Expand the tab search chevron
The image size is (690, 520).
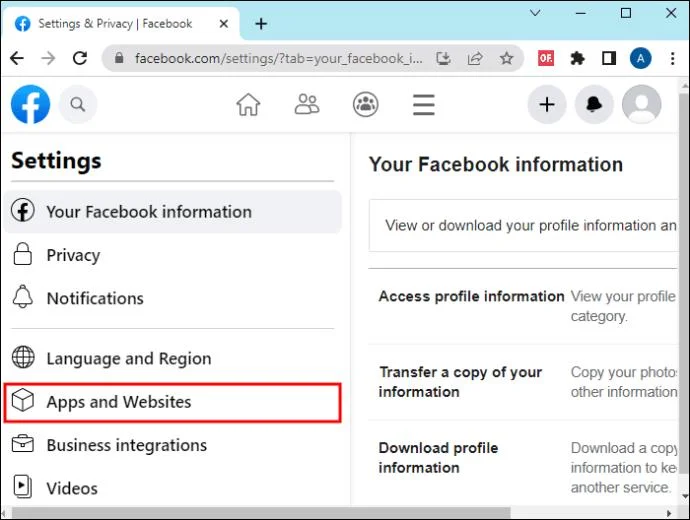point(535,13)
